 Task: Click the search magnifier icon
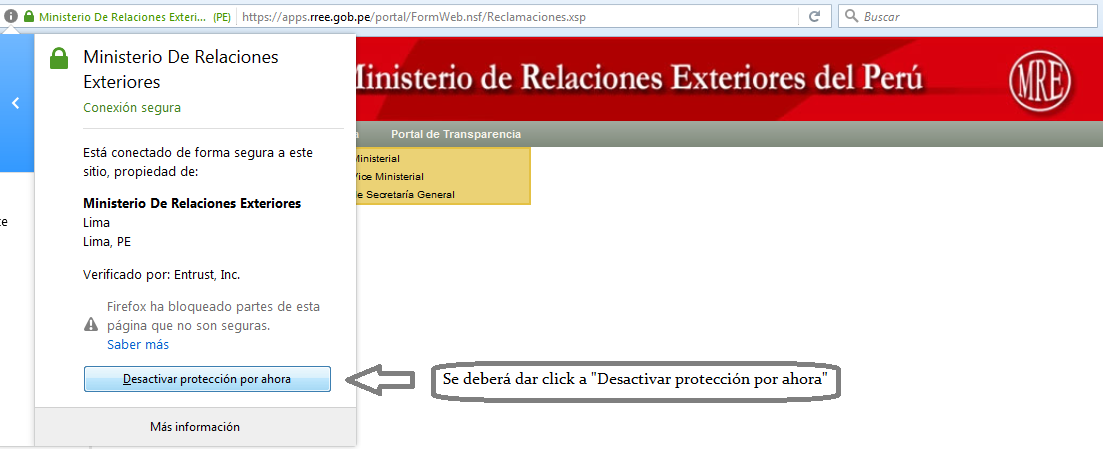click(x=850, y=16)
